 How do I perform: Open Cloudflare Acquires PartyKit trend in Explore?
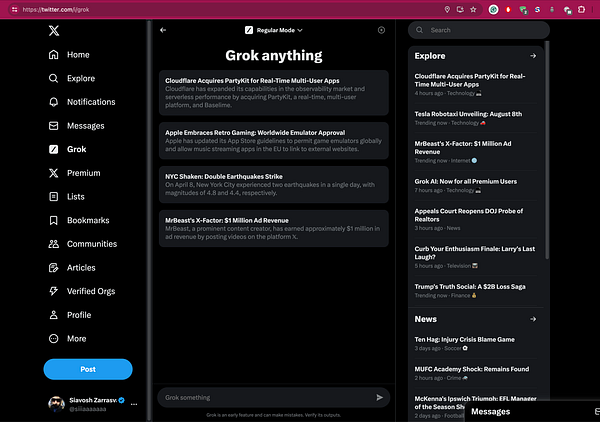(x=476, y=85)
